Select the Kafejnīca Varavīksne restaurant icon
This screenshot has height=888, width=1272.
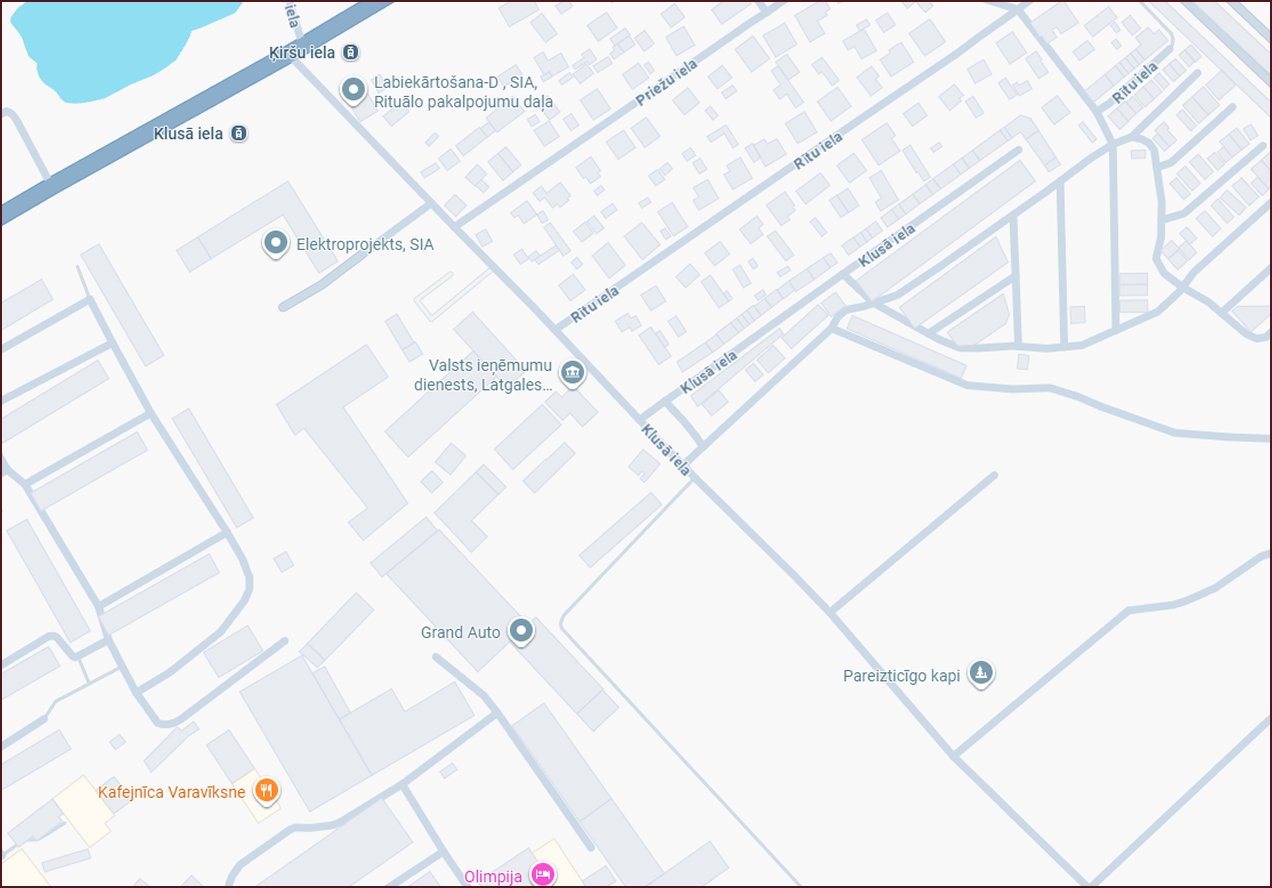(266, 791)
